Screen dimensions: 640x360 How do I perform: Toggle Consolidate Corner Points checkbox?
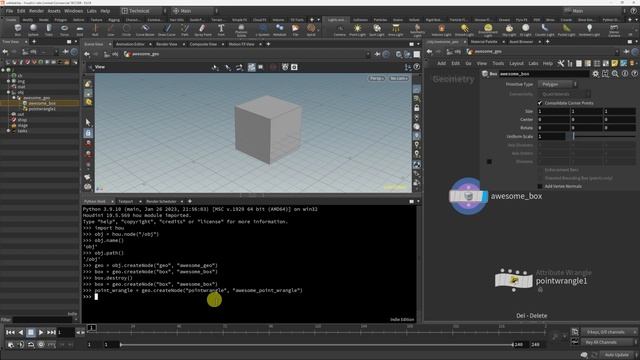click(x=540, y=103)
